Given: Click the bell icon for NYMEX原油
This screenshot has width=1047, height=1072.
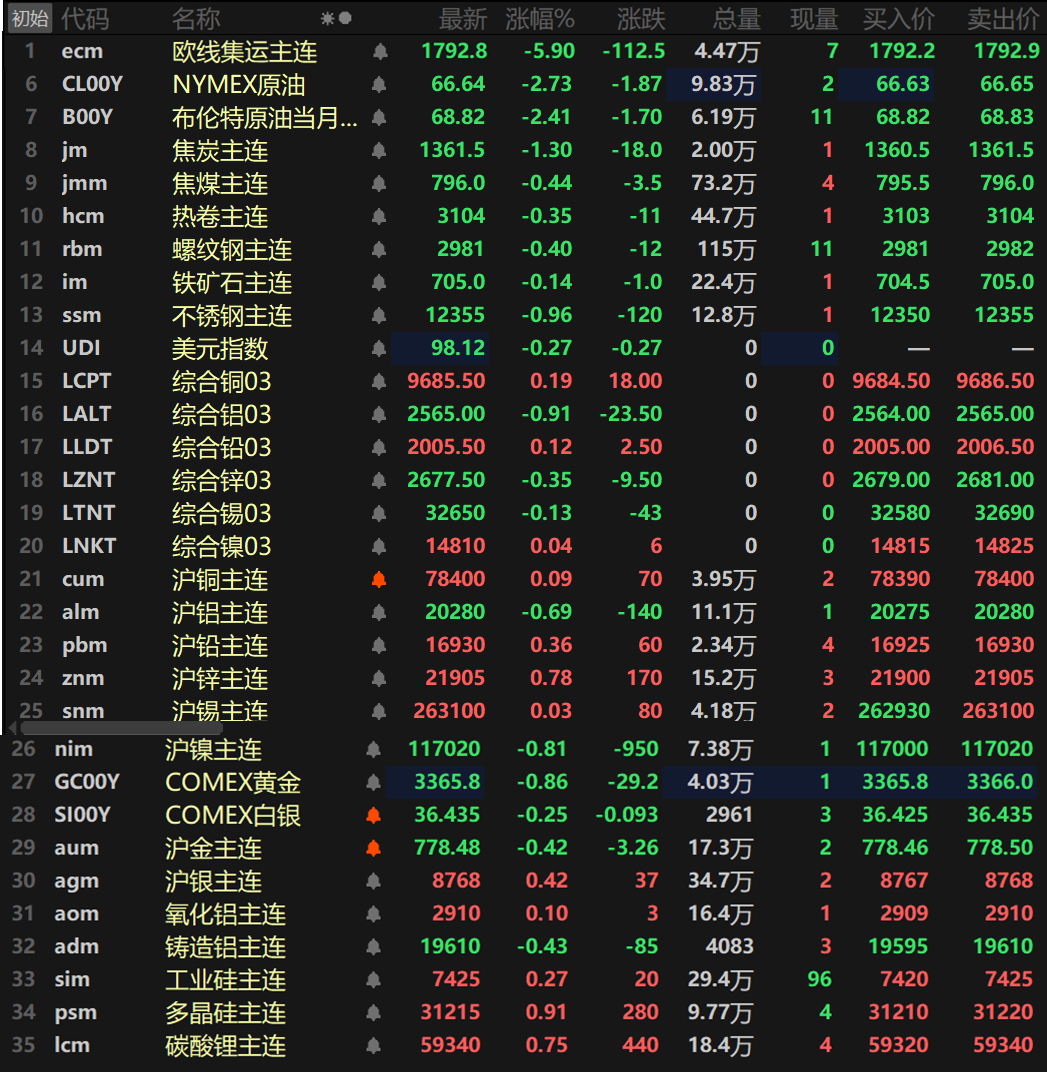Looking at the screenshot, I should (x=379, y=85).
